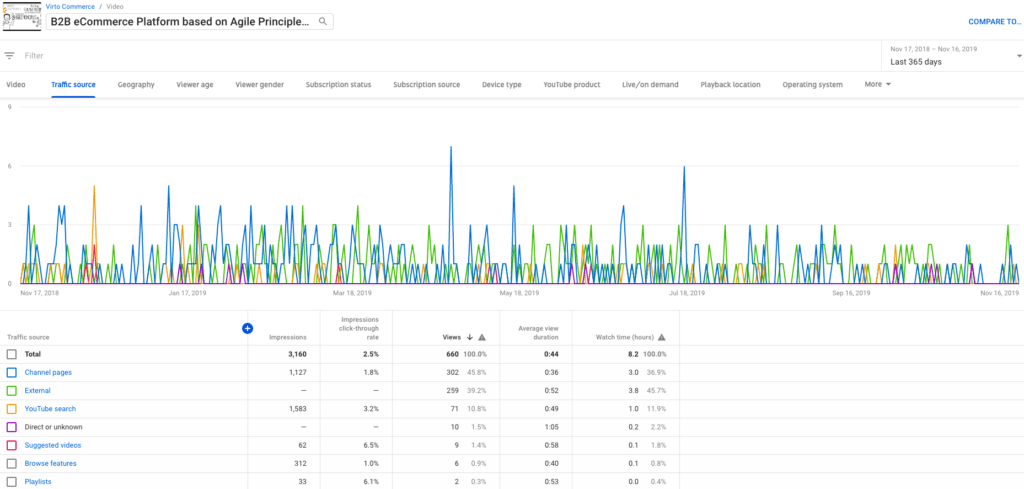This screenshot has width=1024, height=489.
Task: Expand the More tabs dropdown
Action: (878, 84)
